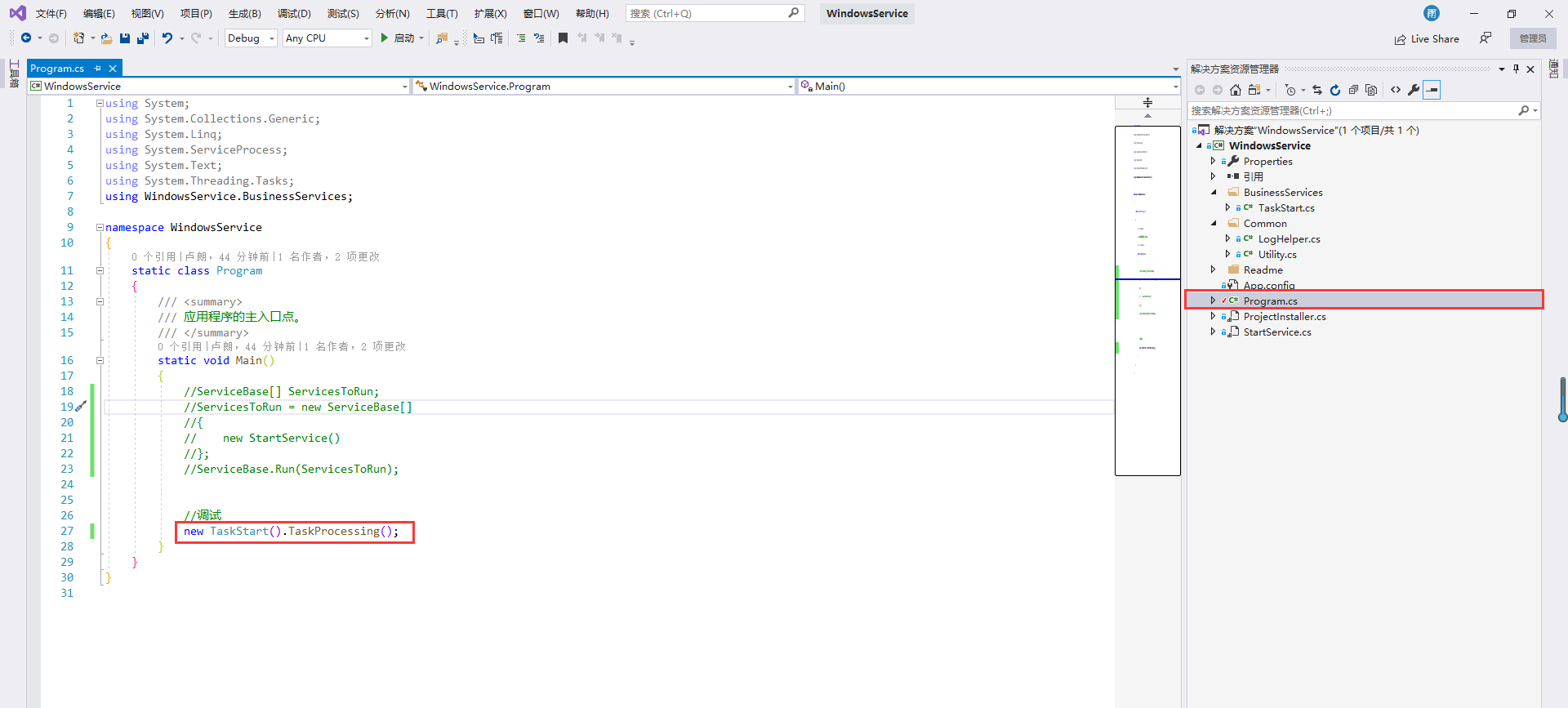Click the 管理员 badge button

point(1533,38)
